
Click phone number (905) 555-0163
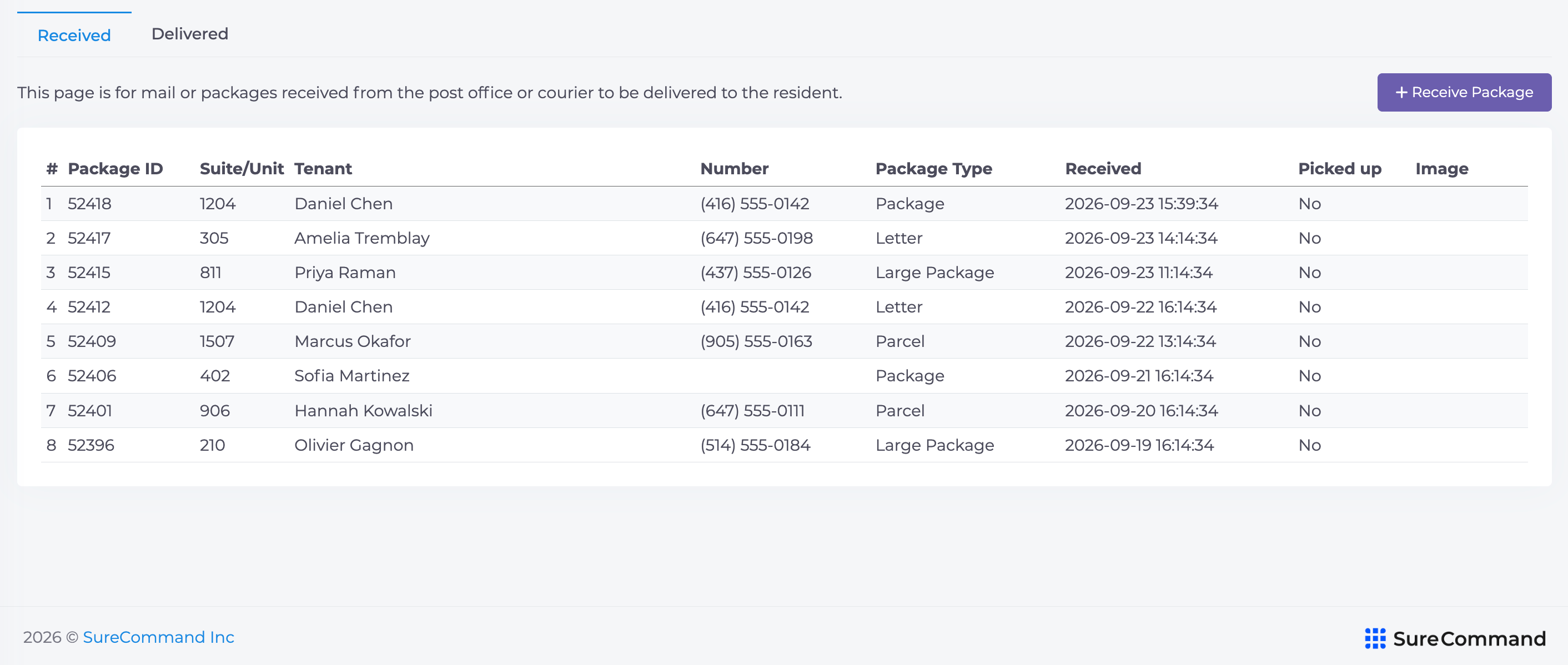coord(756,341)
